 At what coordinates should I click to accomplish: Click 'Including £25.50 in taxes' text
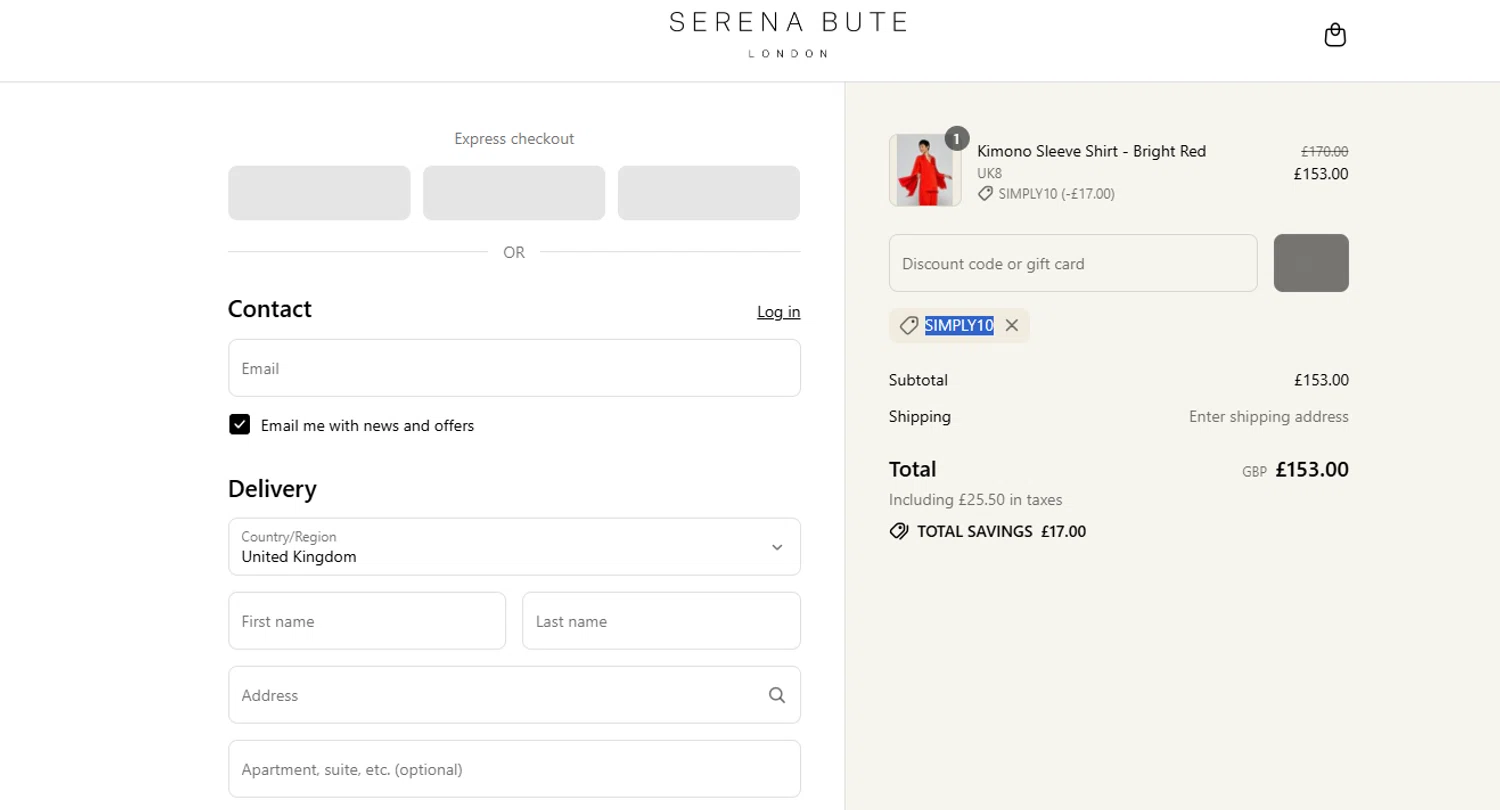coord(976,499)
